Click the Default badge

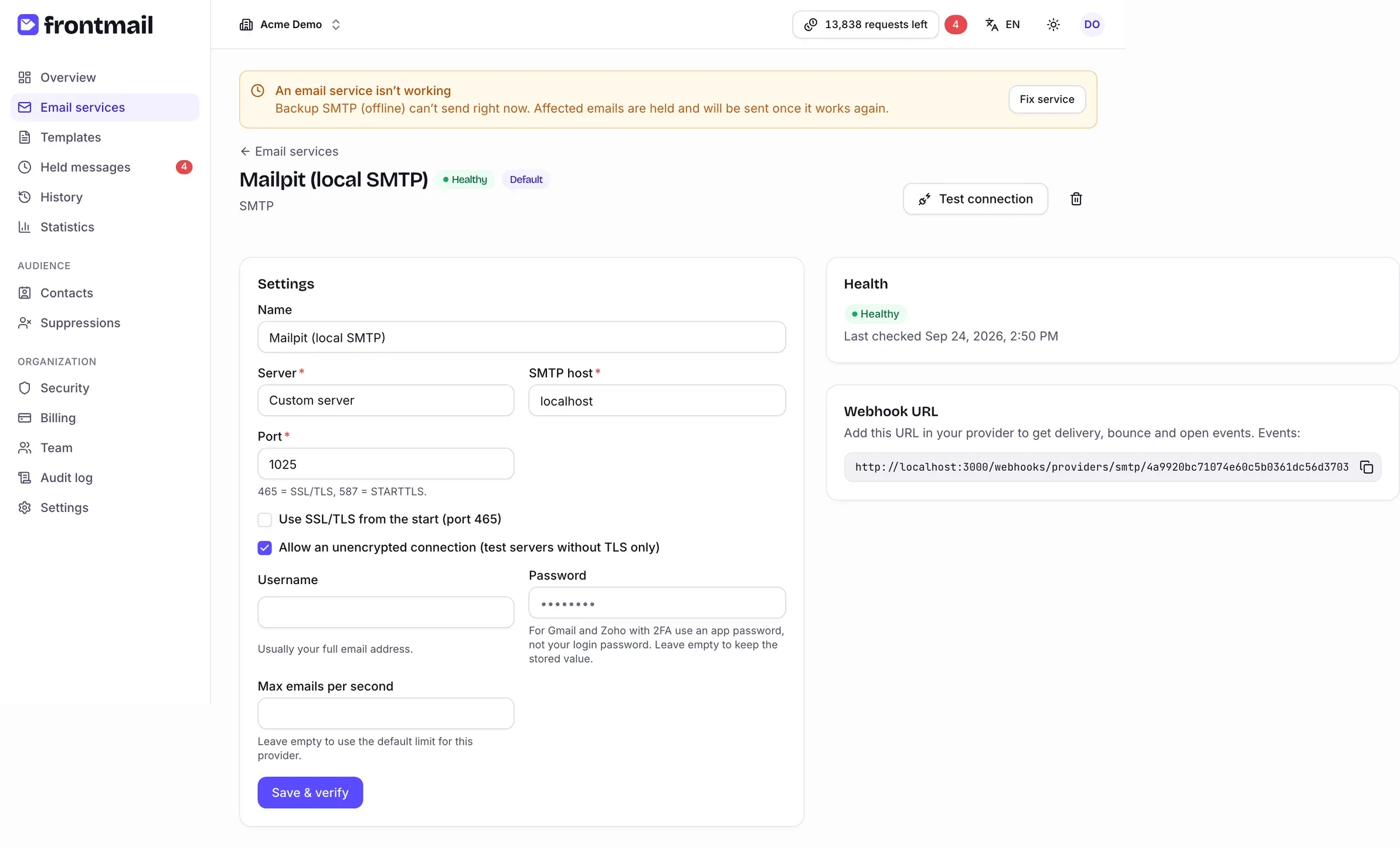tap(526, 179)
